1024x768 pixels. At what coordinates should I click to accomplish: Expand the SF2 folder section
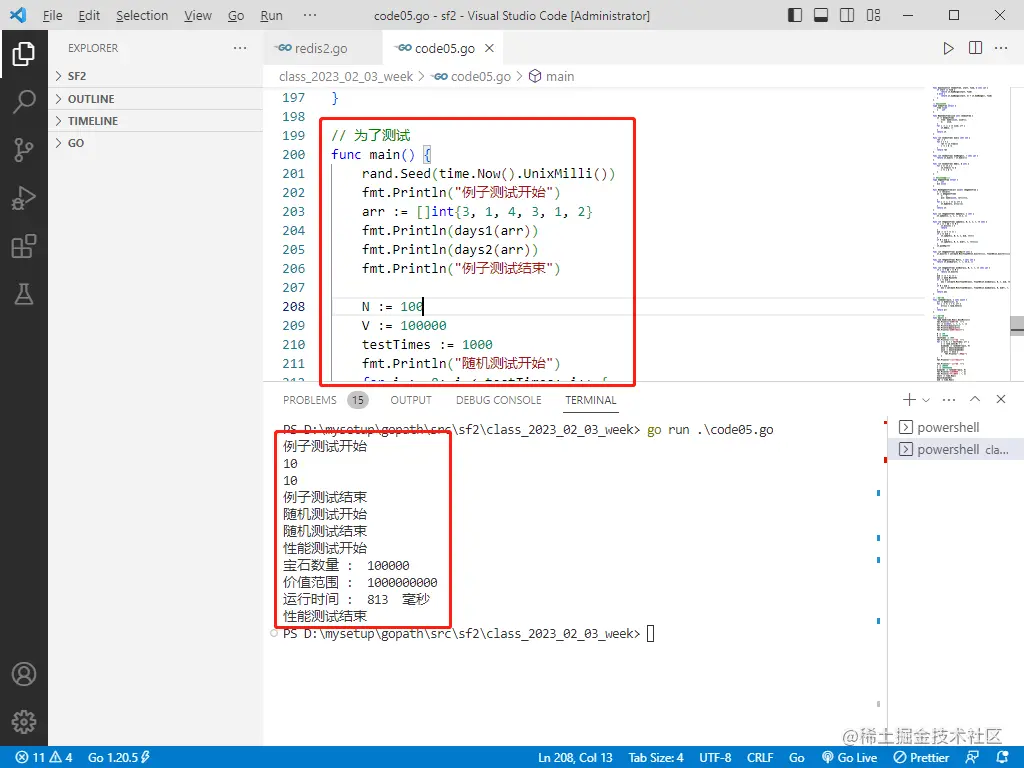pyautogui.click(x=155, y=76)
